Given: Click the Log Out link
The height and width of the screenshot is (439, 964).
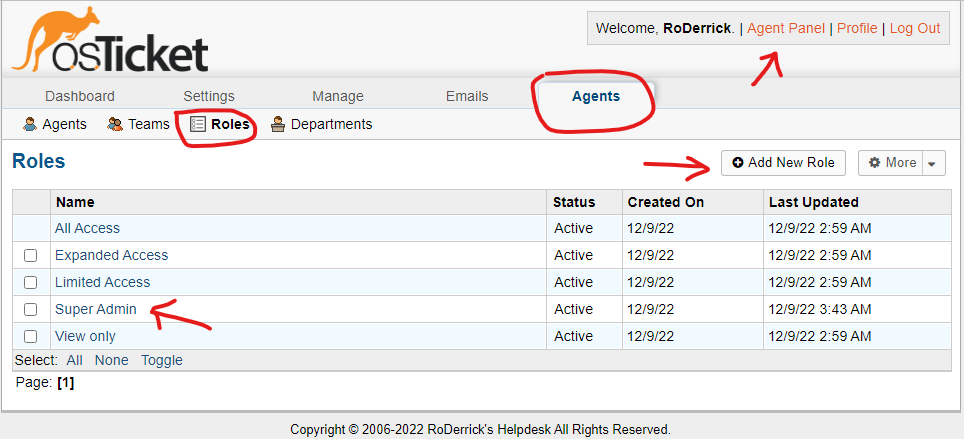Looking at the screenshot, I should coord(915,28).
